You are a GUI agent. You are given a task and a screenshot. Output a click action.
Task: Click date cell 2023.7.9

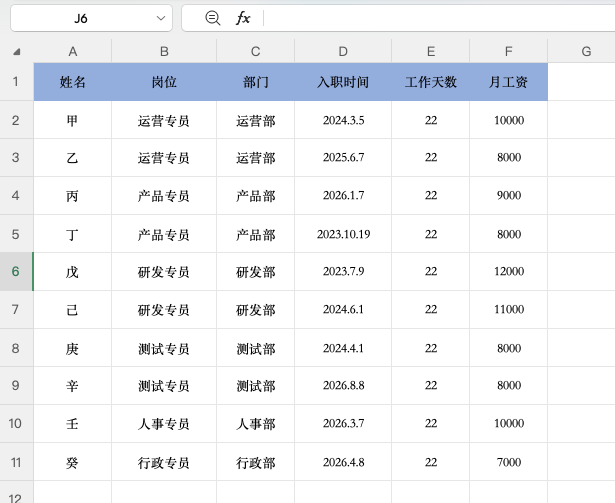point(343,272)
